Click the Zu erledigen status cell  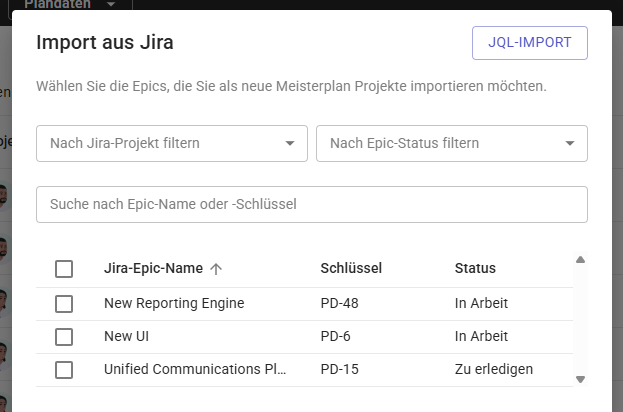(x=494, y=369)
